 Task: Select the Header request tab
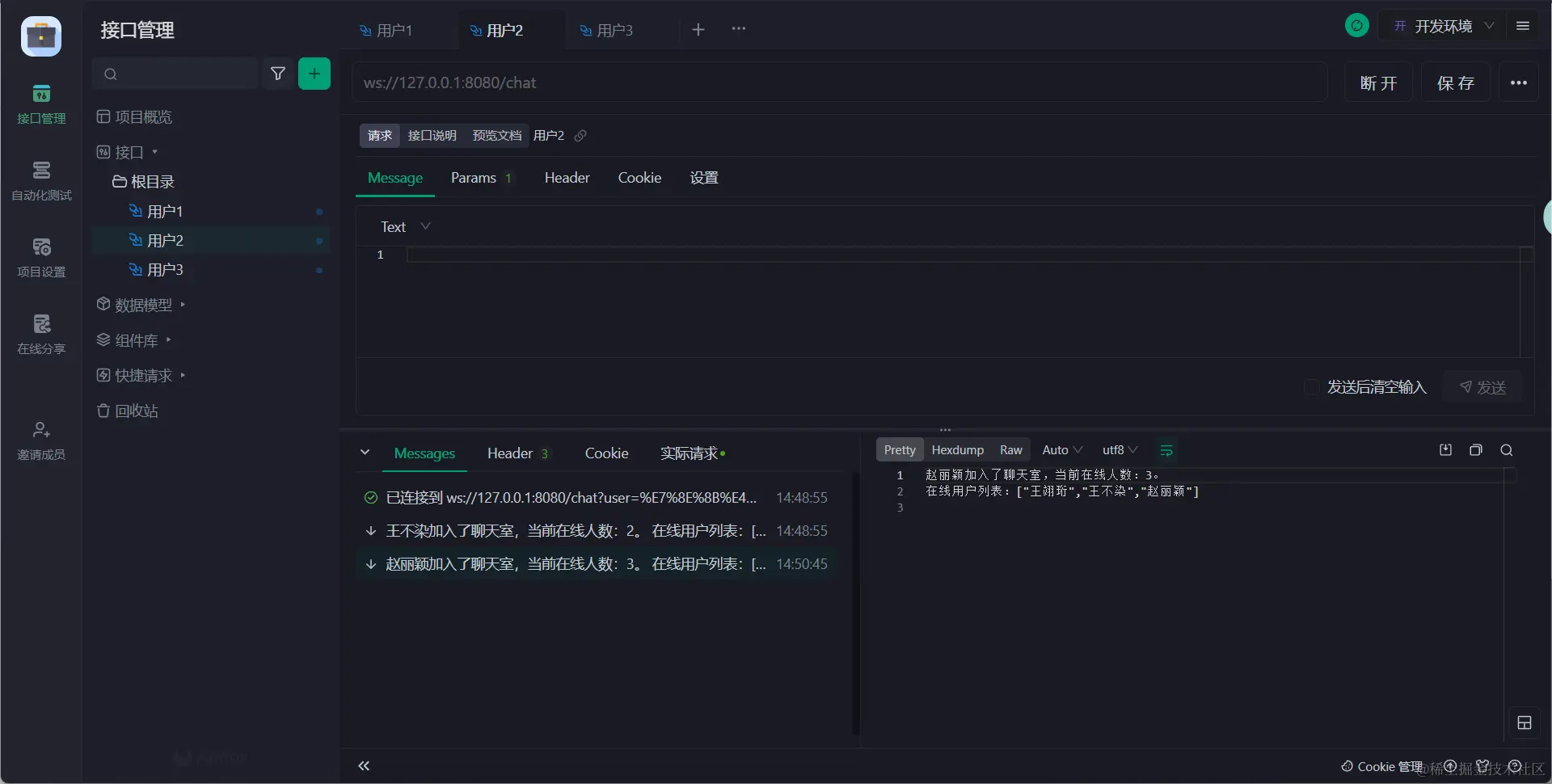click(x=567, y=178)
